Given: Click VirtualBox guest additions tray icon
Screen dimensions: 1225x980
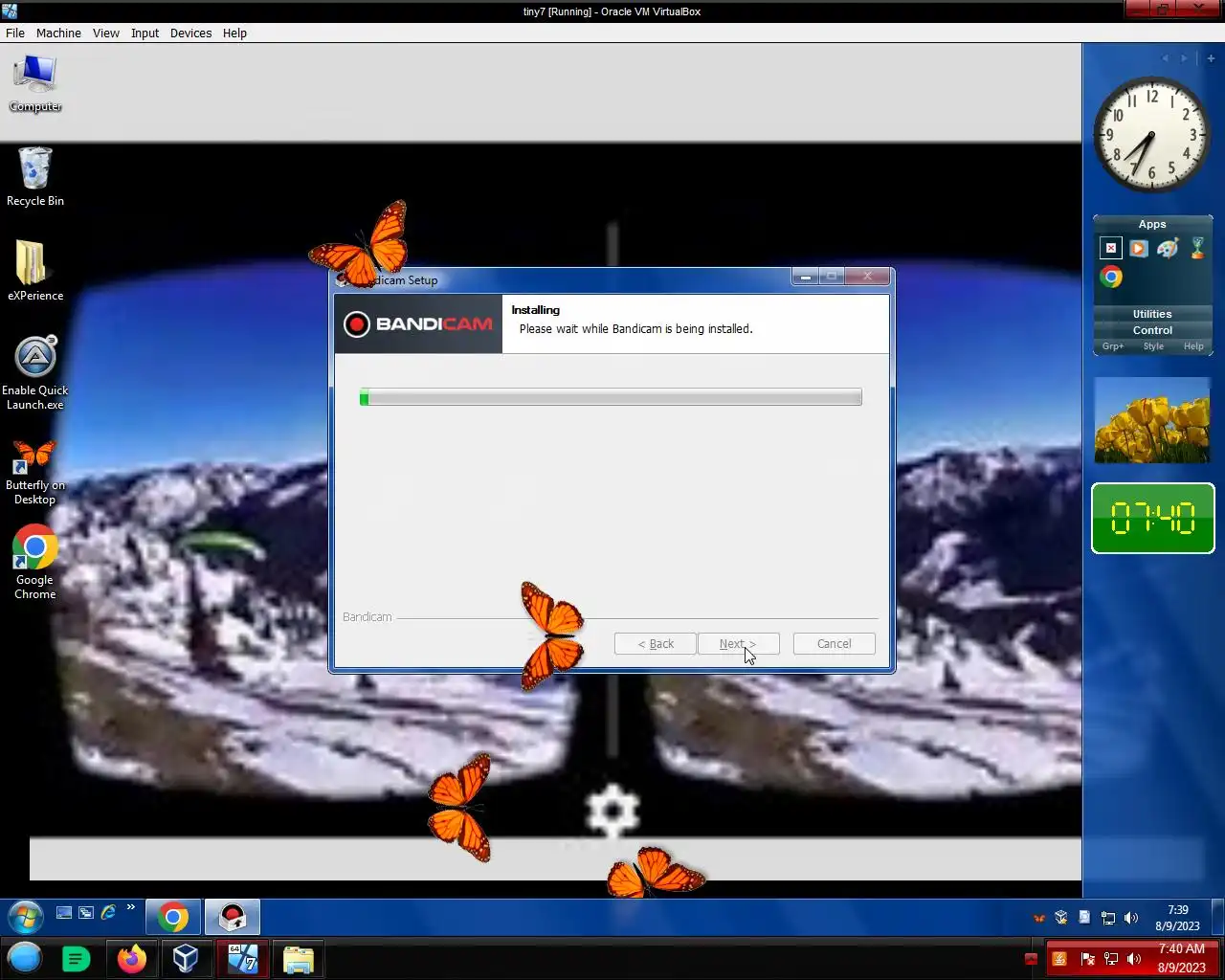Looking at the screenshot, I should coord(1061,918).
